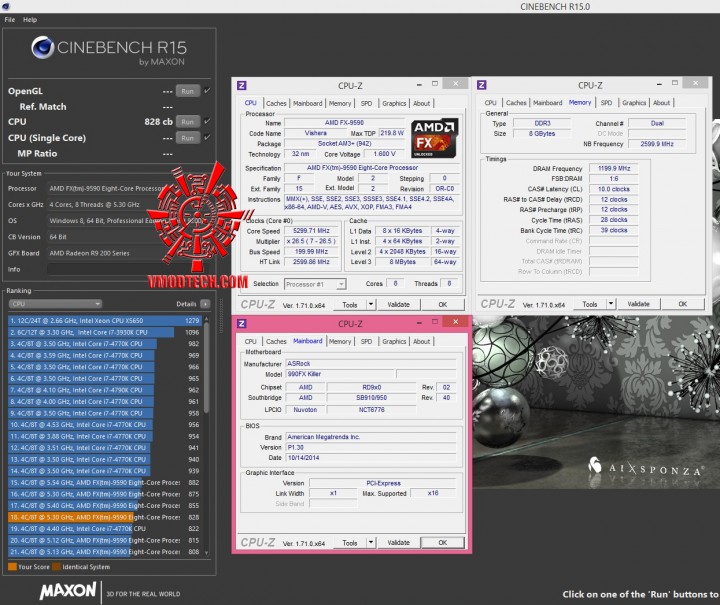Click the MAXON logo at bottom
Viewport: 720px width, 605px height.
pyautogui.click(x=68, y=591)
